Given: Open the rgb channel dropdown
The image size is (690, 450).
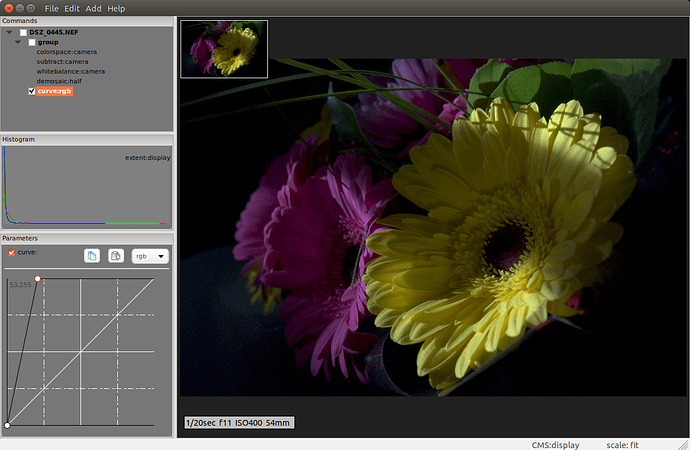Looking at the screenshot, I should [x=149, y=256].
